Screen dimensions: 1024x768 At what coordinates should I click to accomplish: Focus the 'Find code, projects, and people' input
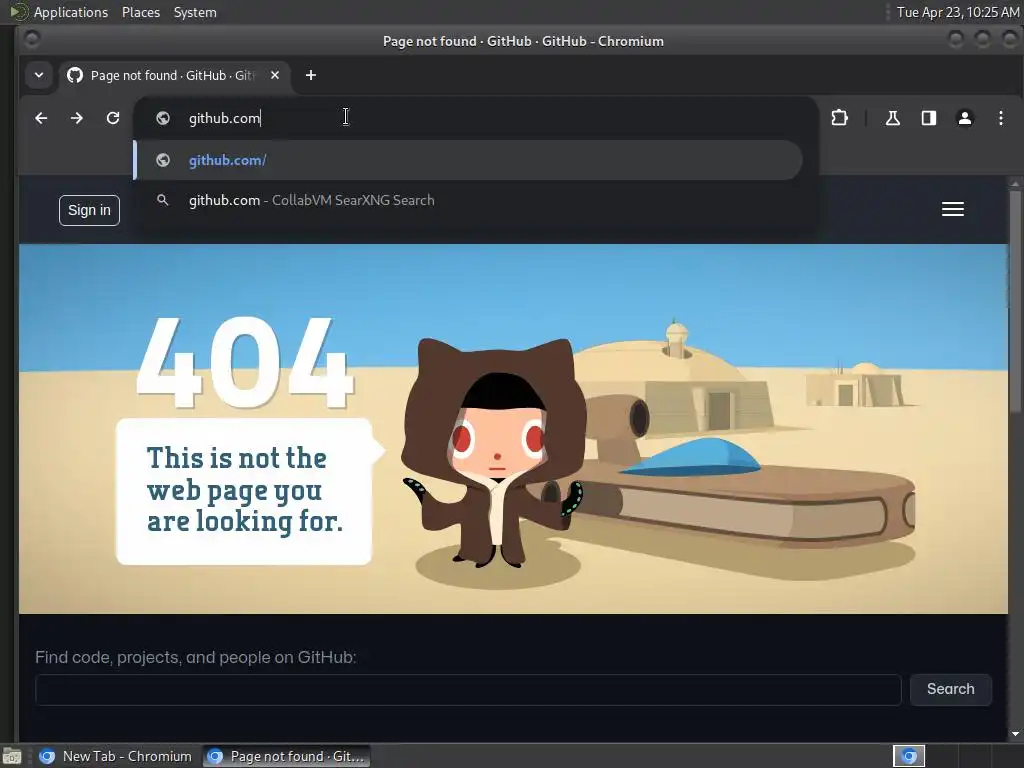click(468, 690)
